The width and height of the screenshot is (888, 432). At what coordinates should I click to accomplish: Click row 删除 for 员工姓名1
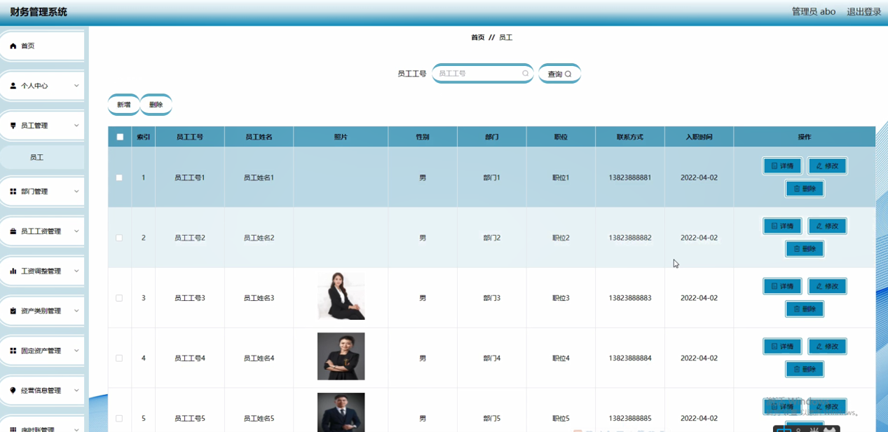[804, 189]
